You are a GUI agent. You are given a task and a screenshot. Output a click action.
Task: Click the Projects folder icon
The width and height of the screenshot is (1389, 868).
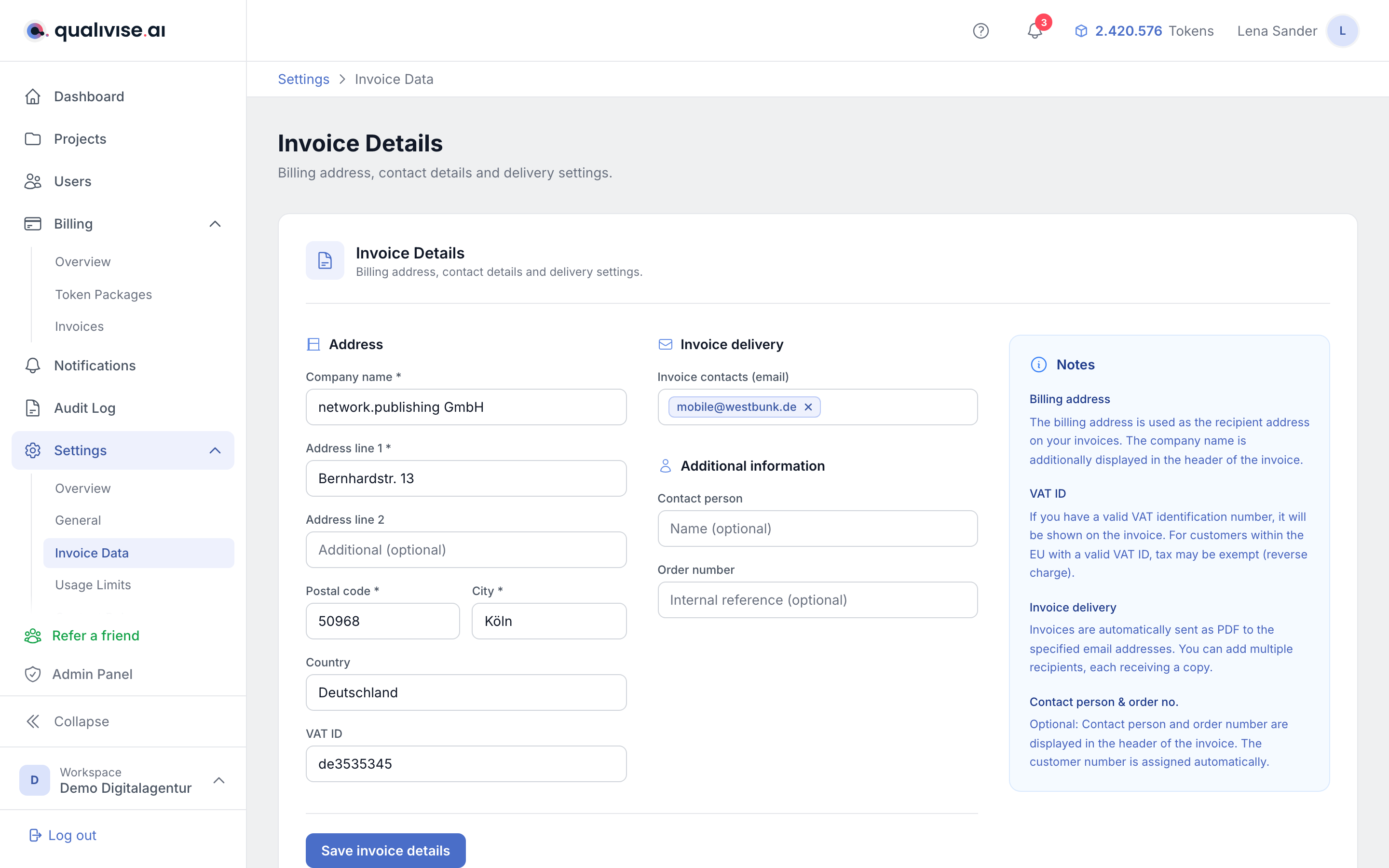point(33,139)
